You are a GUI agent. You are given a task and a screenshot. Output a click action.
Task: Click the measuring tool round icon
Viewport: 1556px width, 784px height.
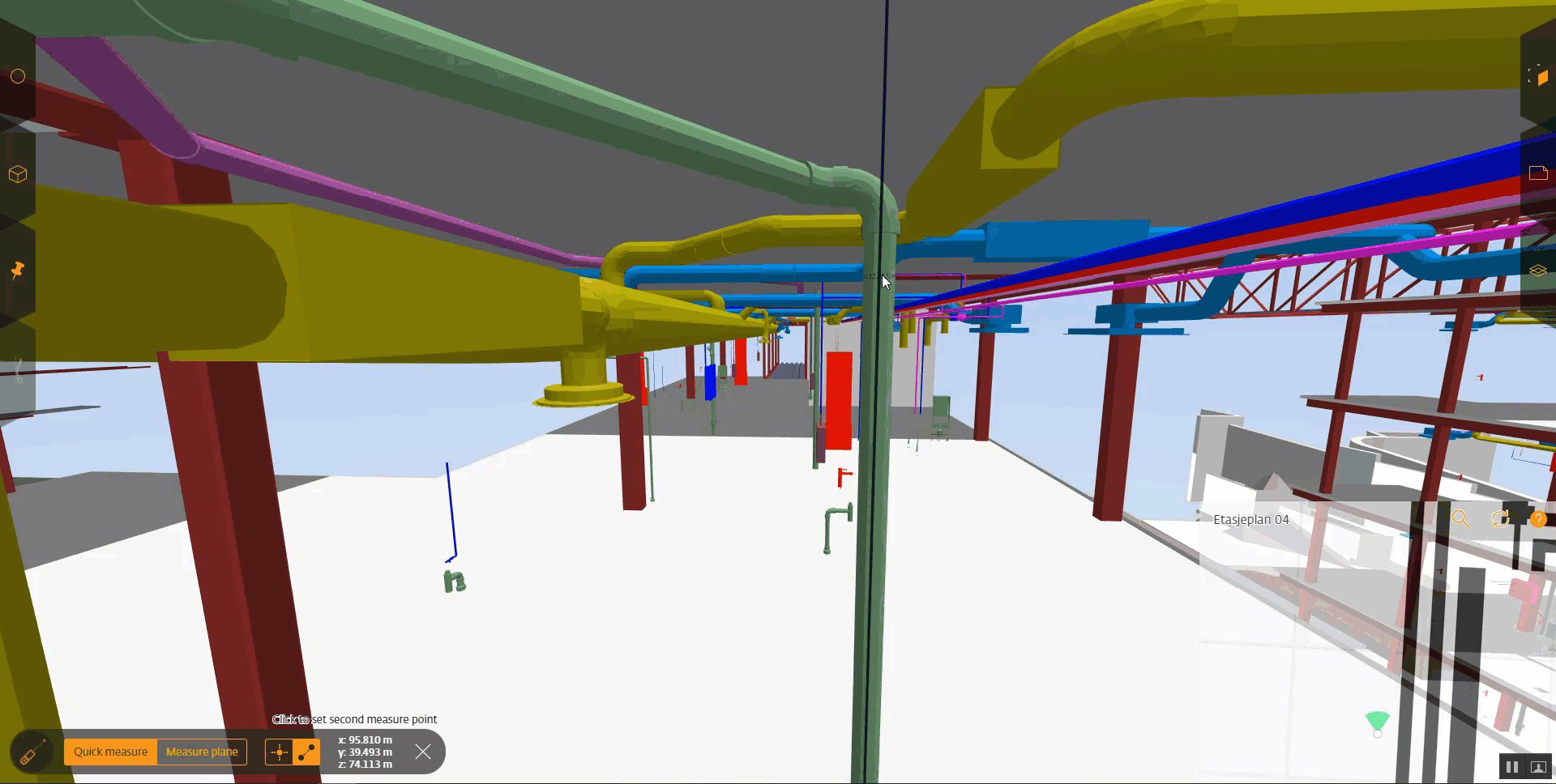[x=31, y=752]
